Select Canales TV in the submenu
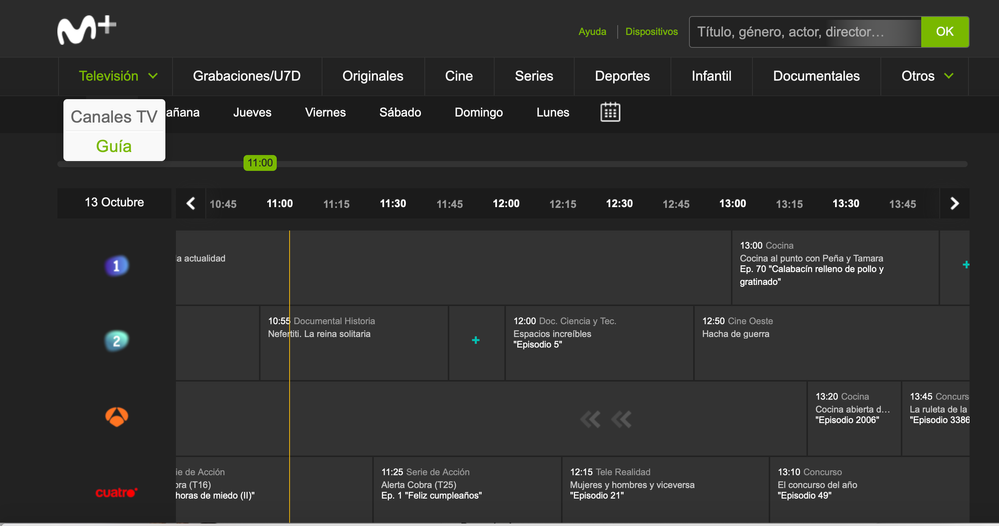Image resolution: width=999 pixels, height=526 pixels. 114,116
